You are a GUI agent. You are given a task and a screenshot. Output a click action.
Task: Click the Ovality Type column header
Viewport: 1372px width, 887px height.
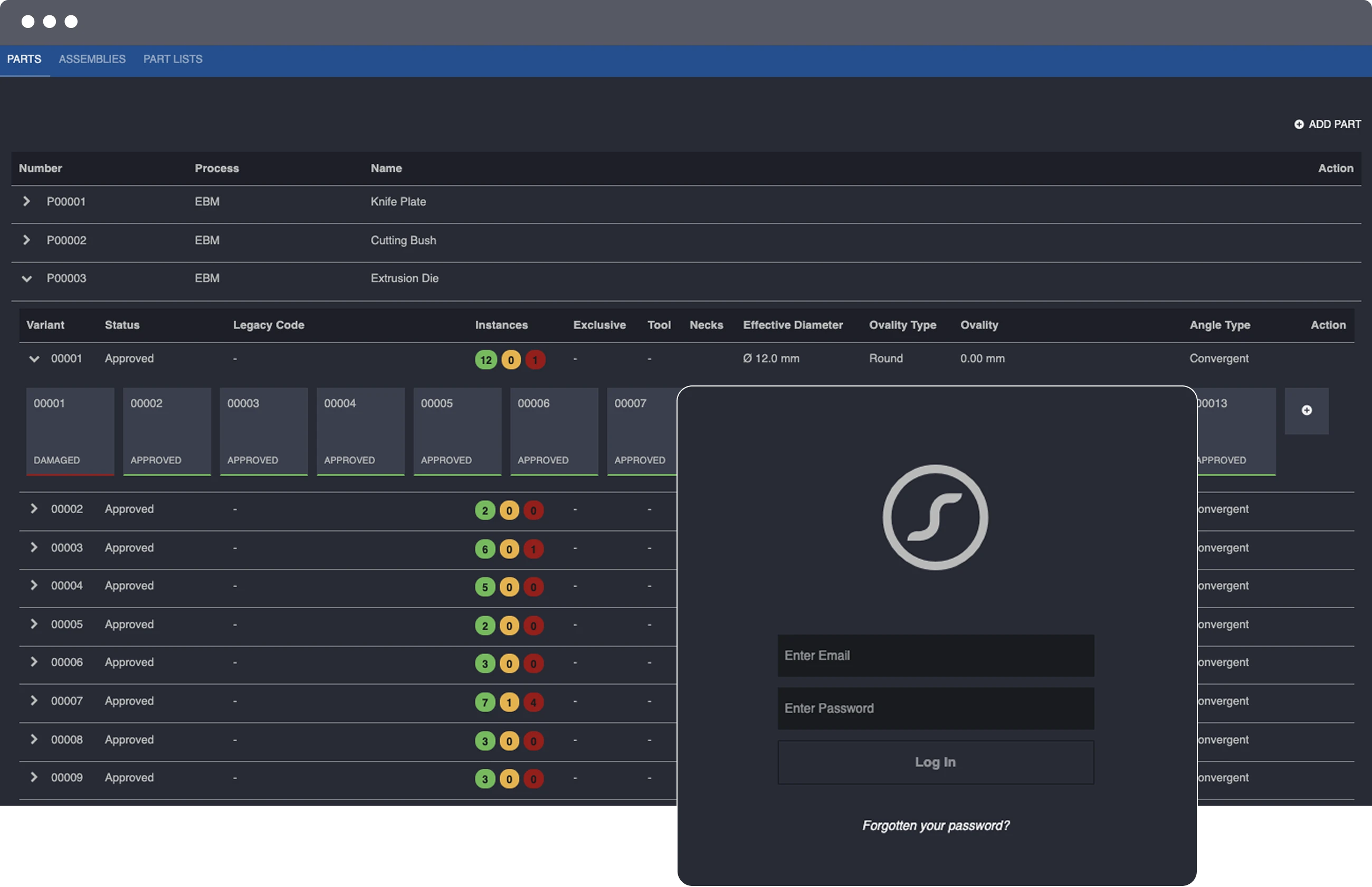pos(902,325)
